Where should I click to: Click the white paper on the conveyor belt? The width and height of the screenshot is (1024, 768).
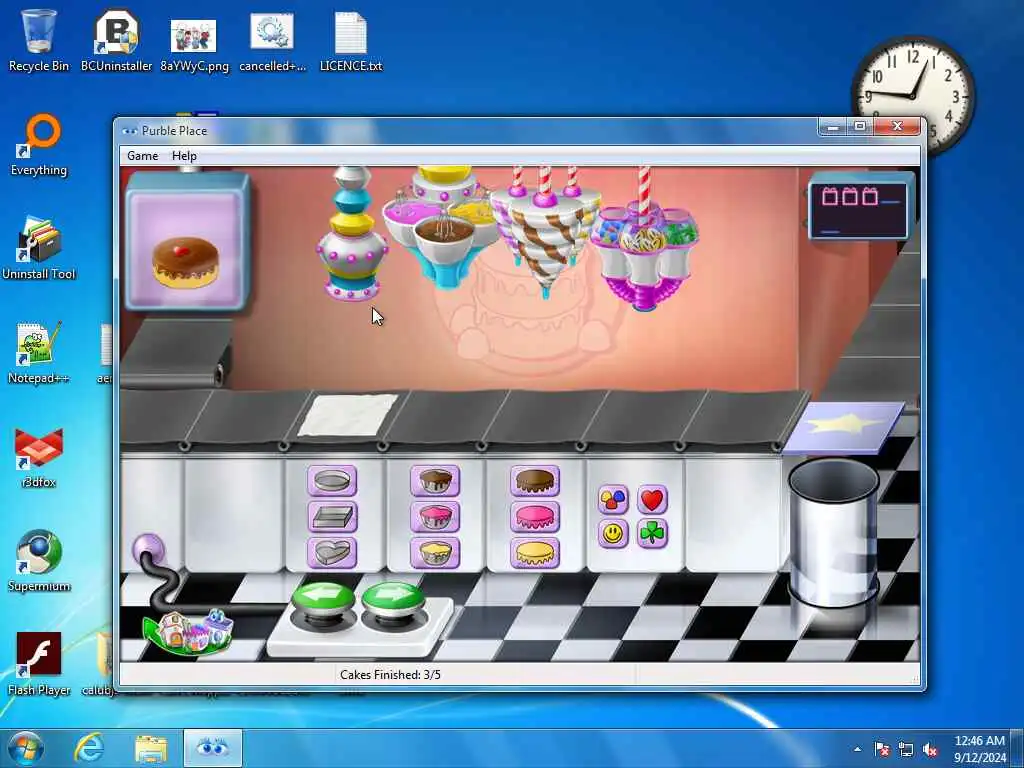[x=347, y=415]
